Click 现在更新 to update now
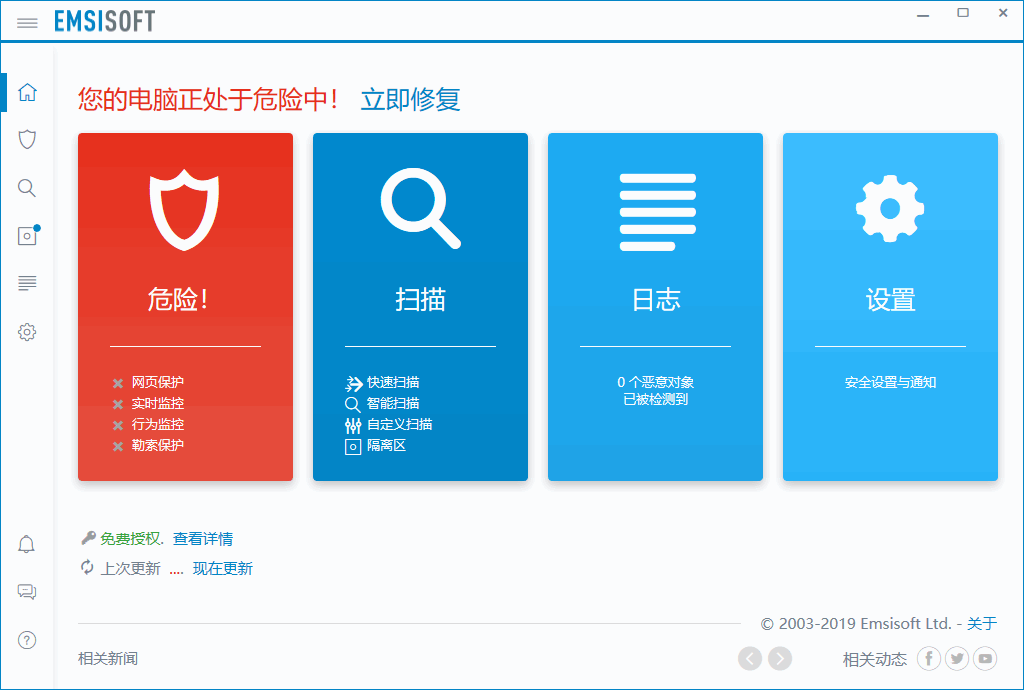Image resolution: width=1024 pixels, height=690 pixels. [x=220, y=568]
